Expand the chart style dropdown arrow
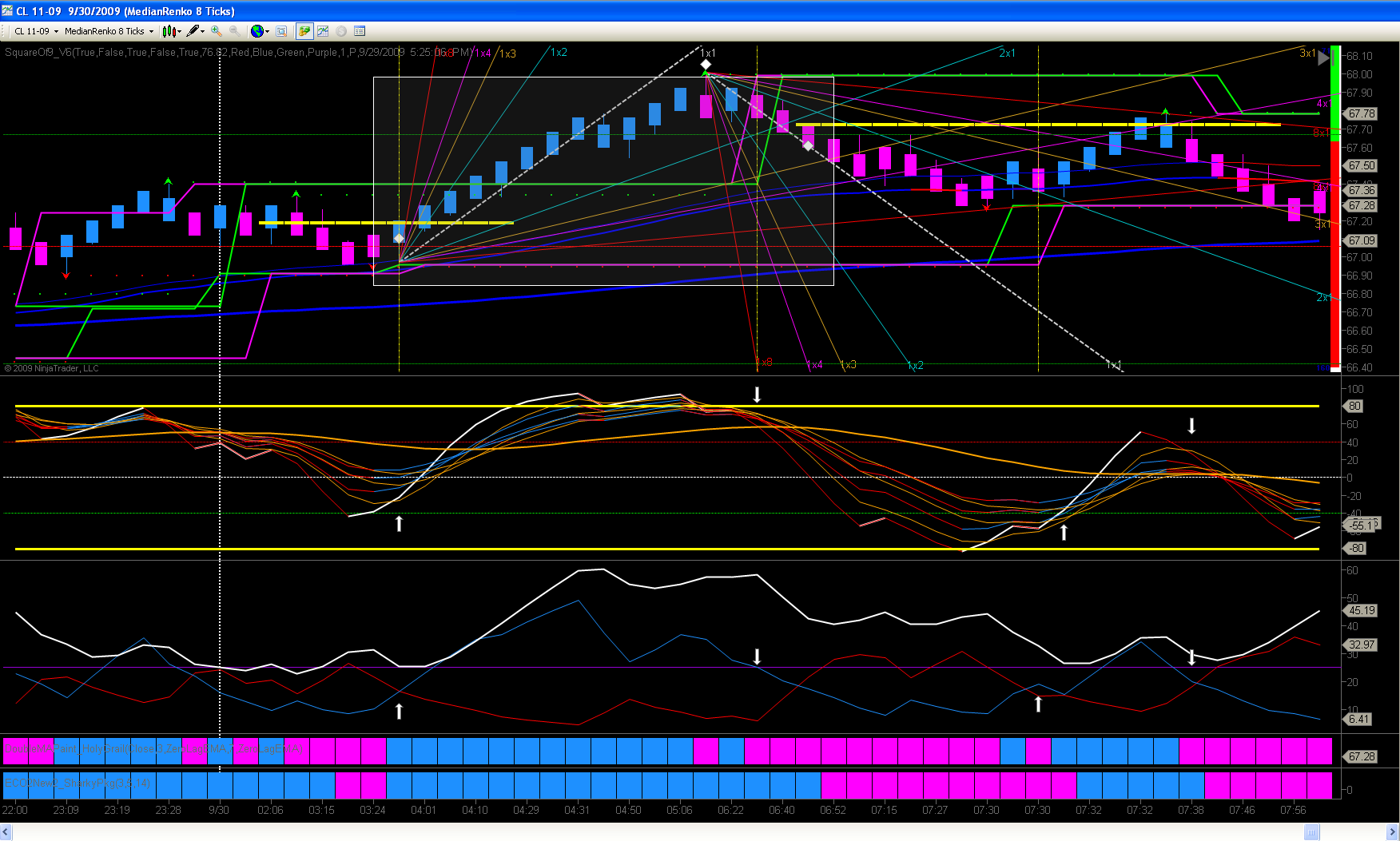The height and width of the screenshot is (841, 1400). point(179,31)
